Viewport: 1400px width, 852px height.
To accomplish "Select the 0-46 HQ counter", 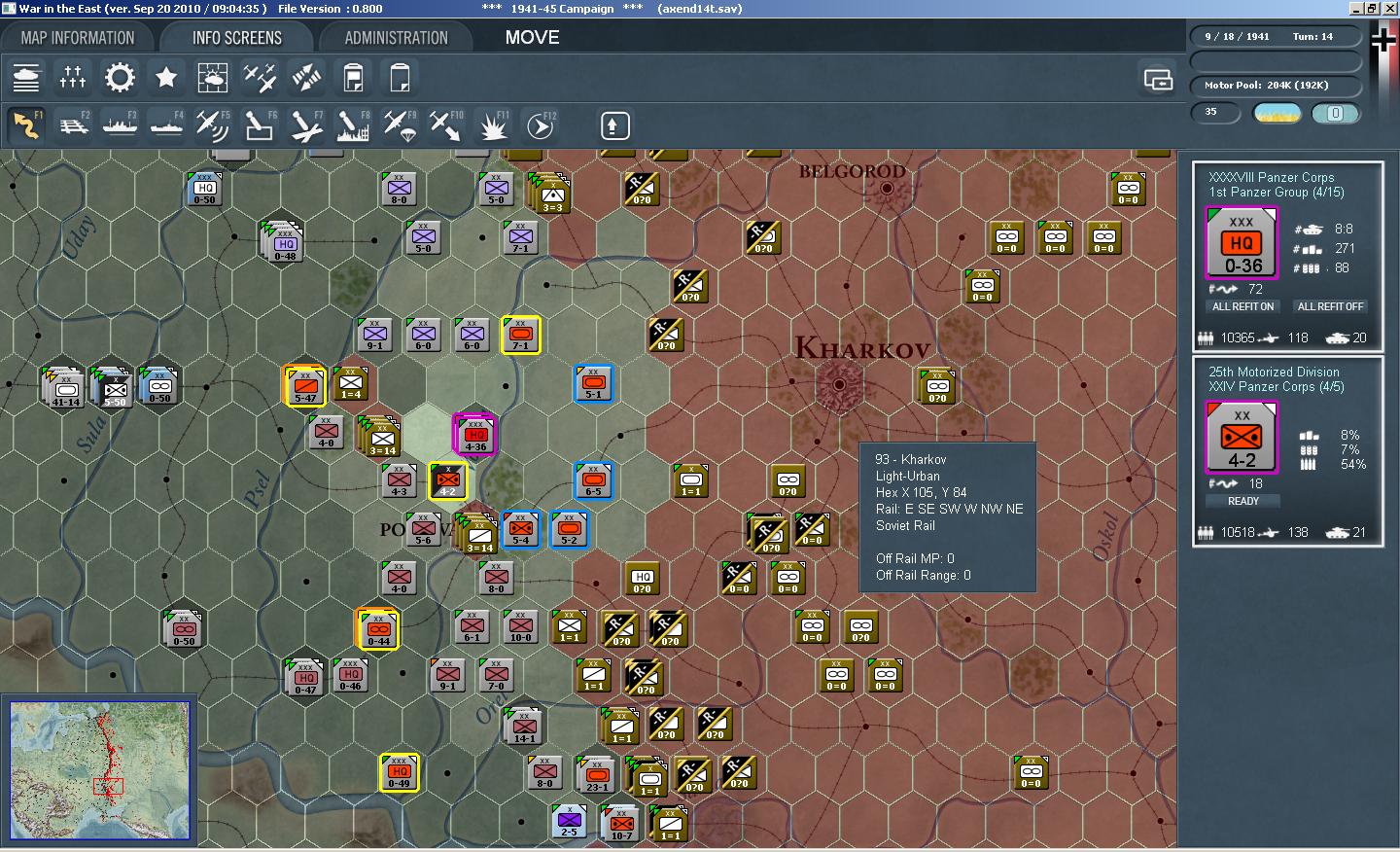I will tap(350, 675).
